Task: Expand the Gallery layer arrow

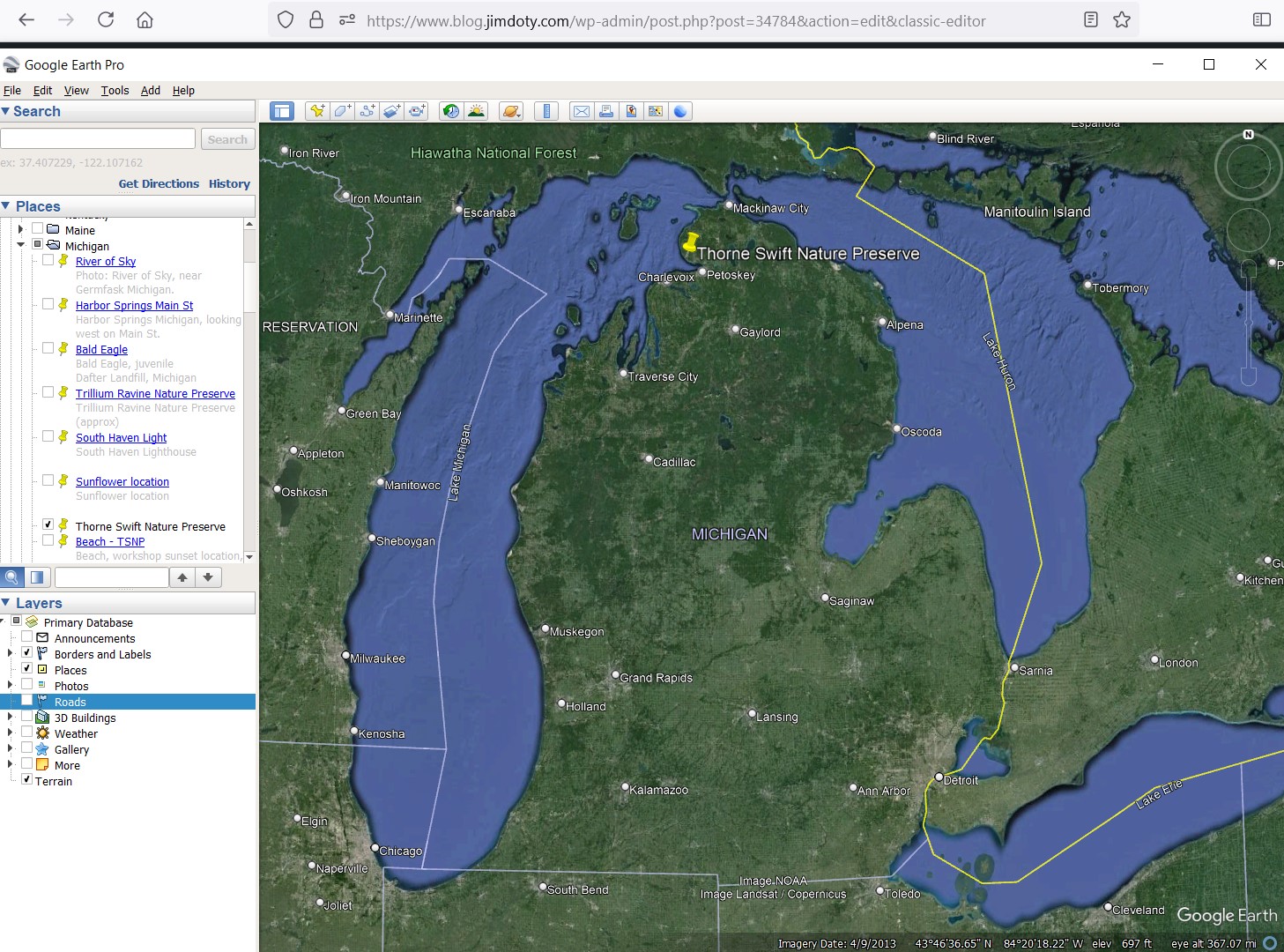Action: [x=11, y=748]
